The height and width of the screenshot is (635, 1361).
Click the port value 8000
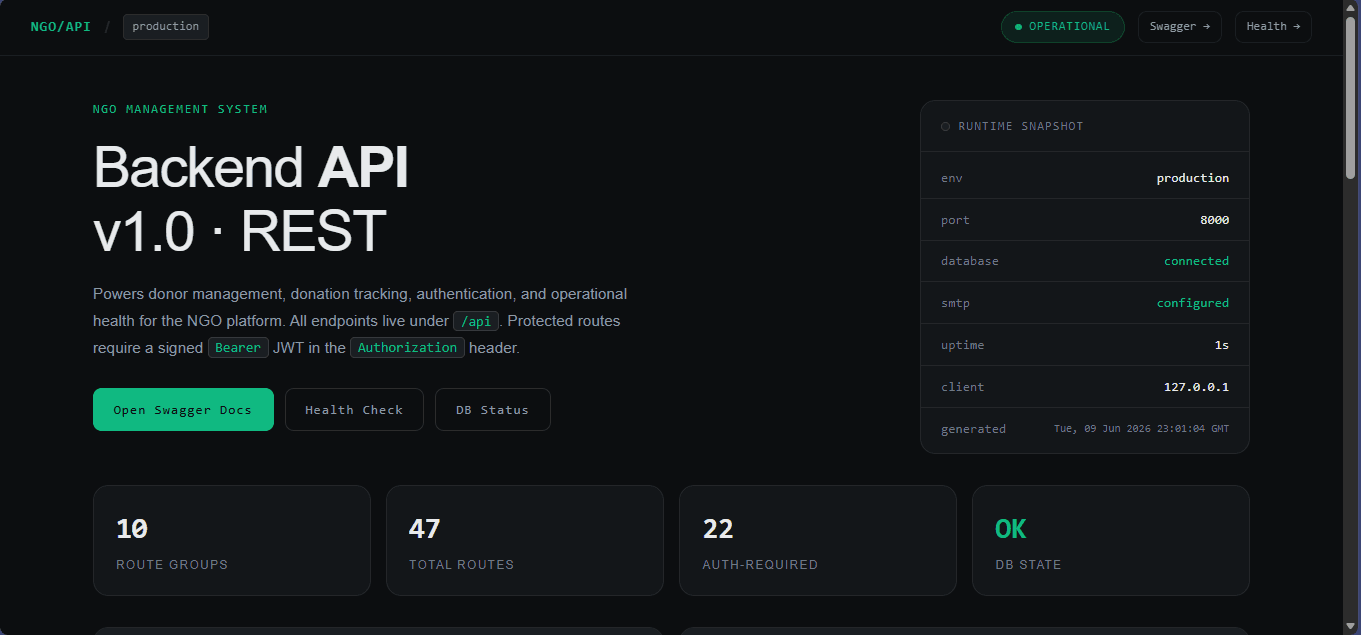[1214, 220]
